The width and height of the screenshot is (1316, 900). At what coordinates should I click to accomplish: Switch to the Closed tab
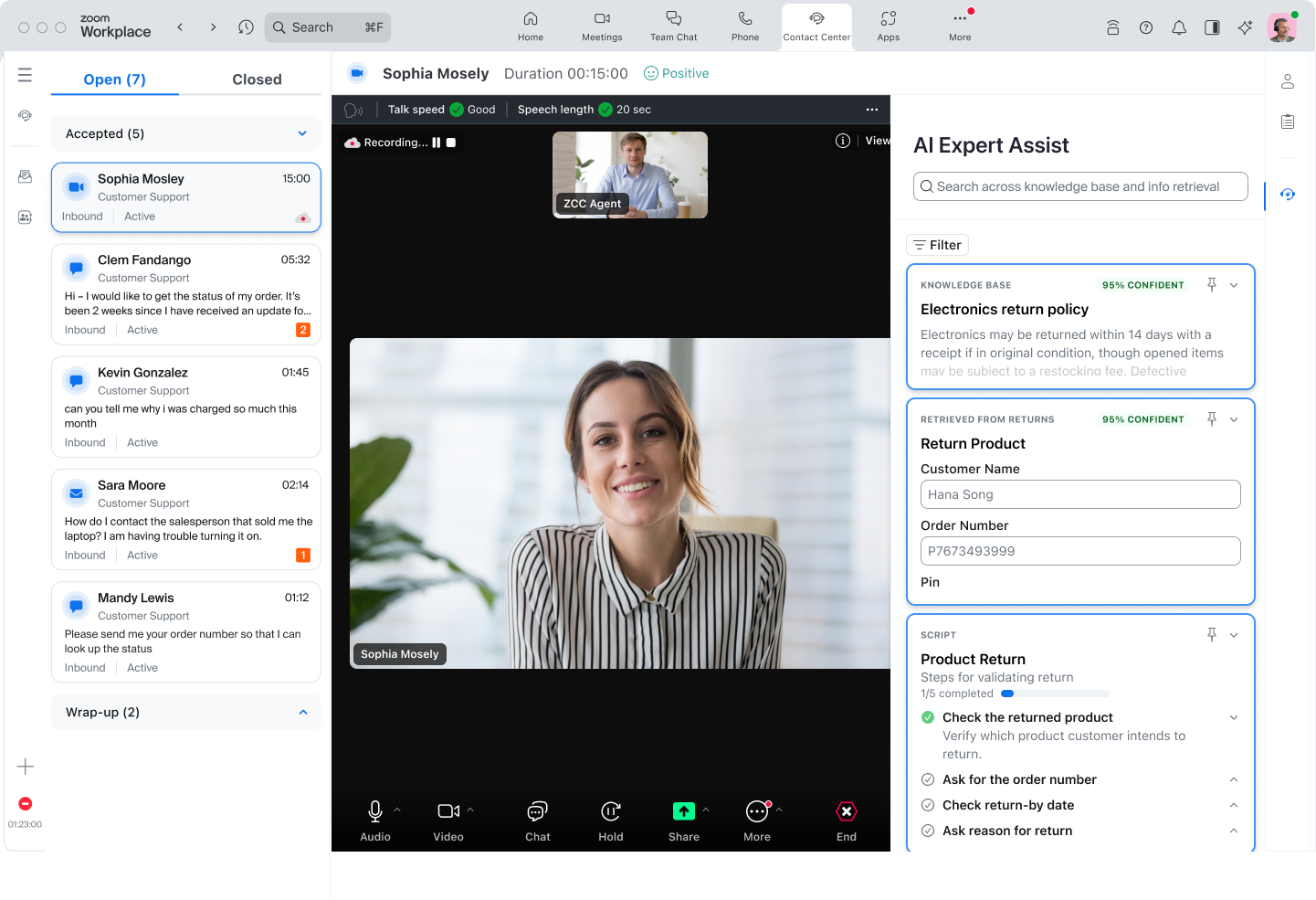256,79
